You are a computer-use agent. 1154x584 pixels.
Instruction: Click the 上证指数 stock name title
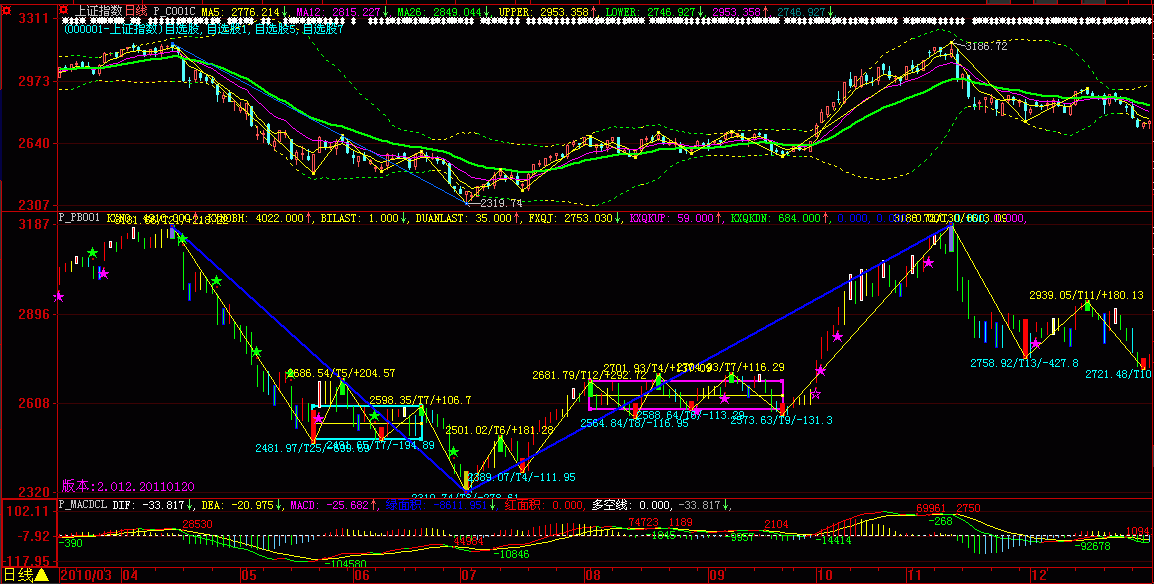[99, 11]
